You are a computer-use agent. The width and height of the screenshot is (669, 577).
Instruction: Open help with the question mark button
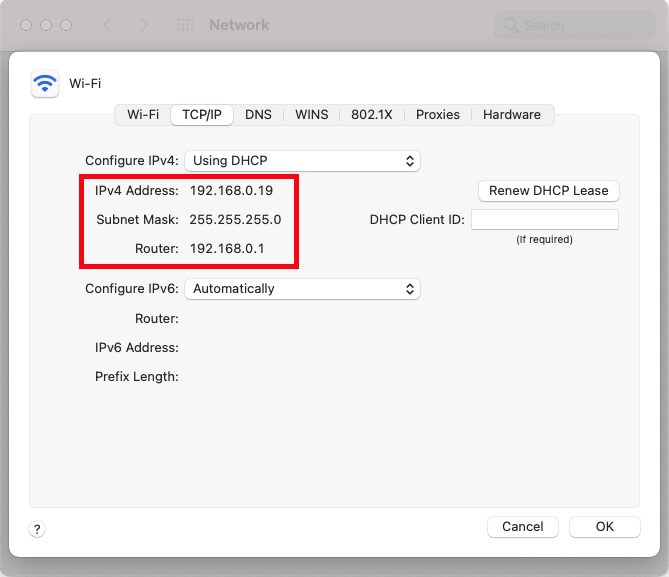point(37,529)
